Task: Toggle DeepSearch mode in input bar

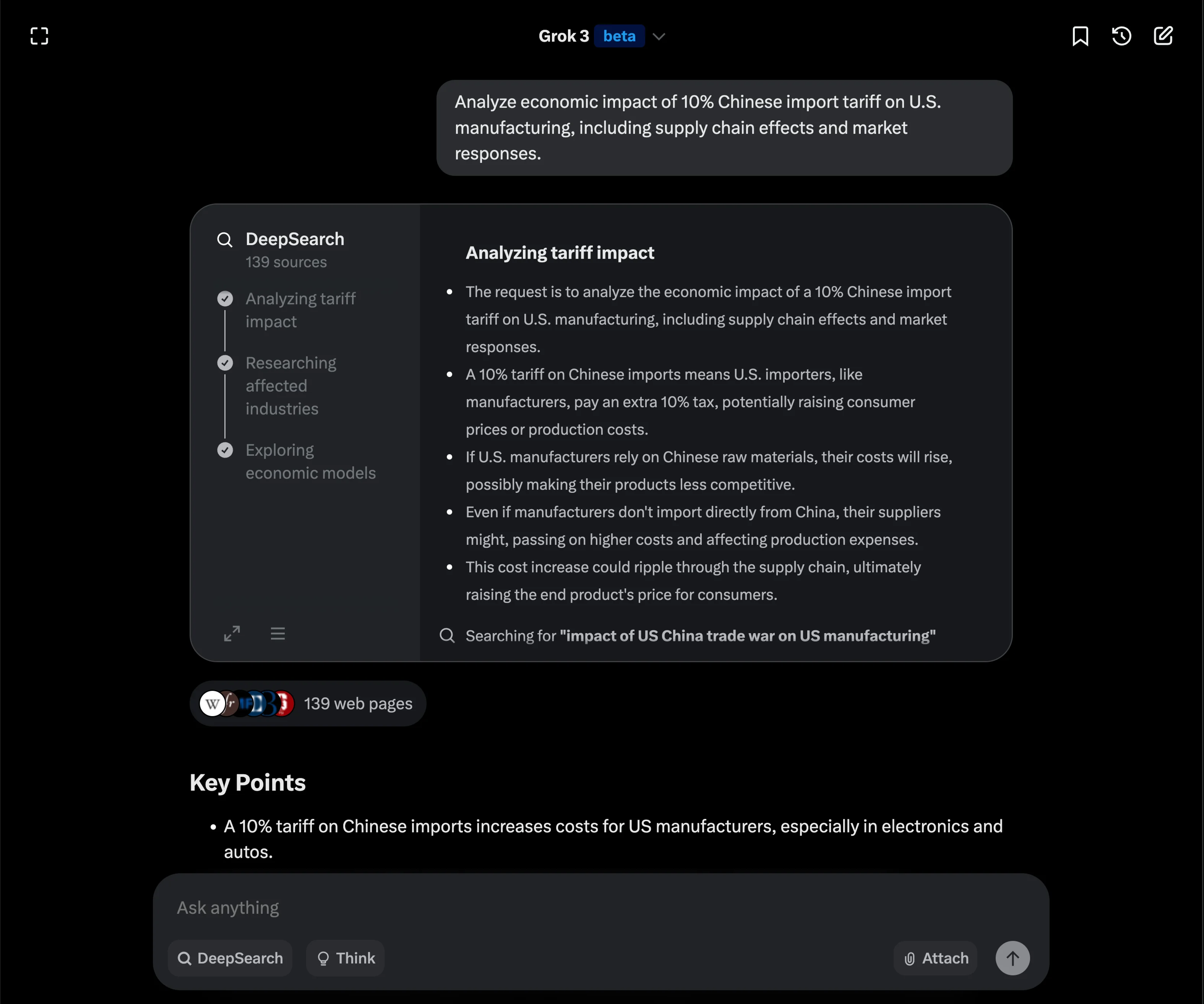Action: (230, 958)
